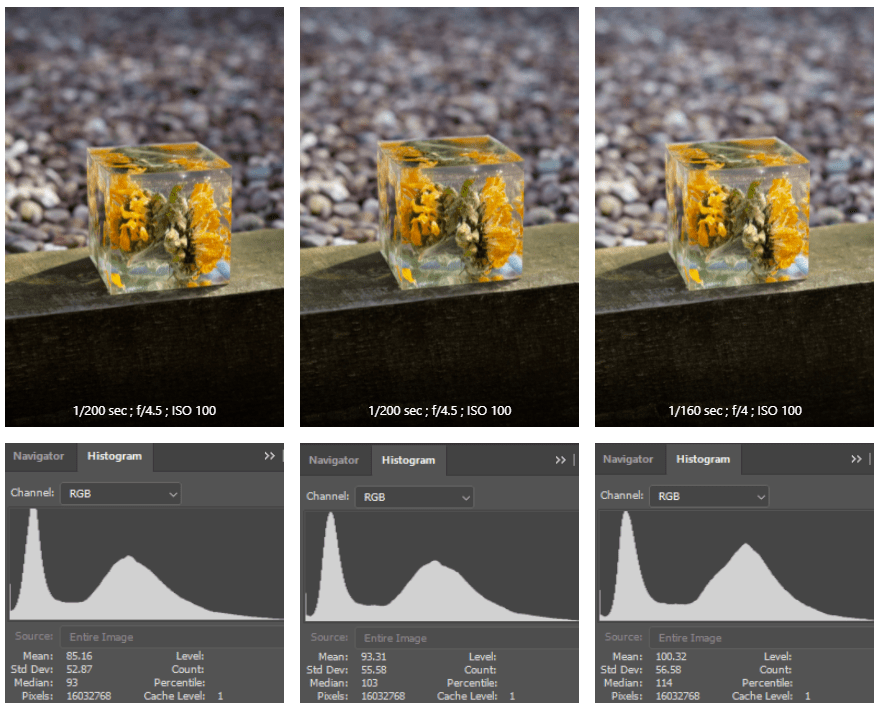Open the Navigator tab in the middle panel
Screen dimensions: 879x706
[334, 460]
